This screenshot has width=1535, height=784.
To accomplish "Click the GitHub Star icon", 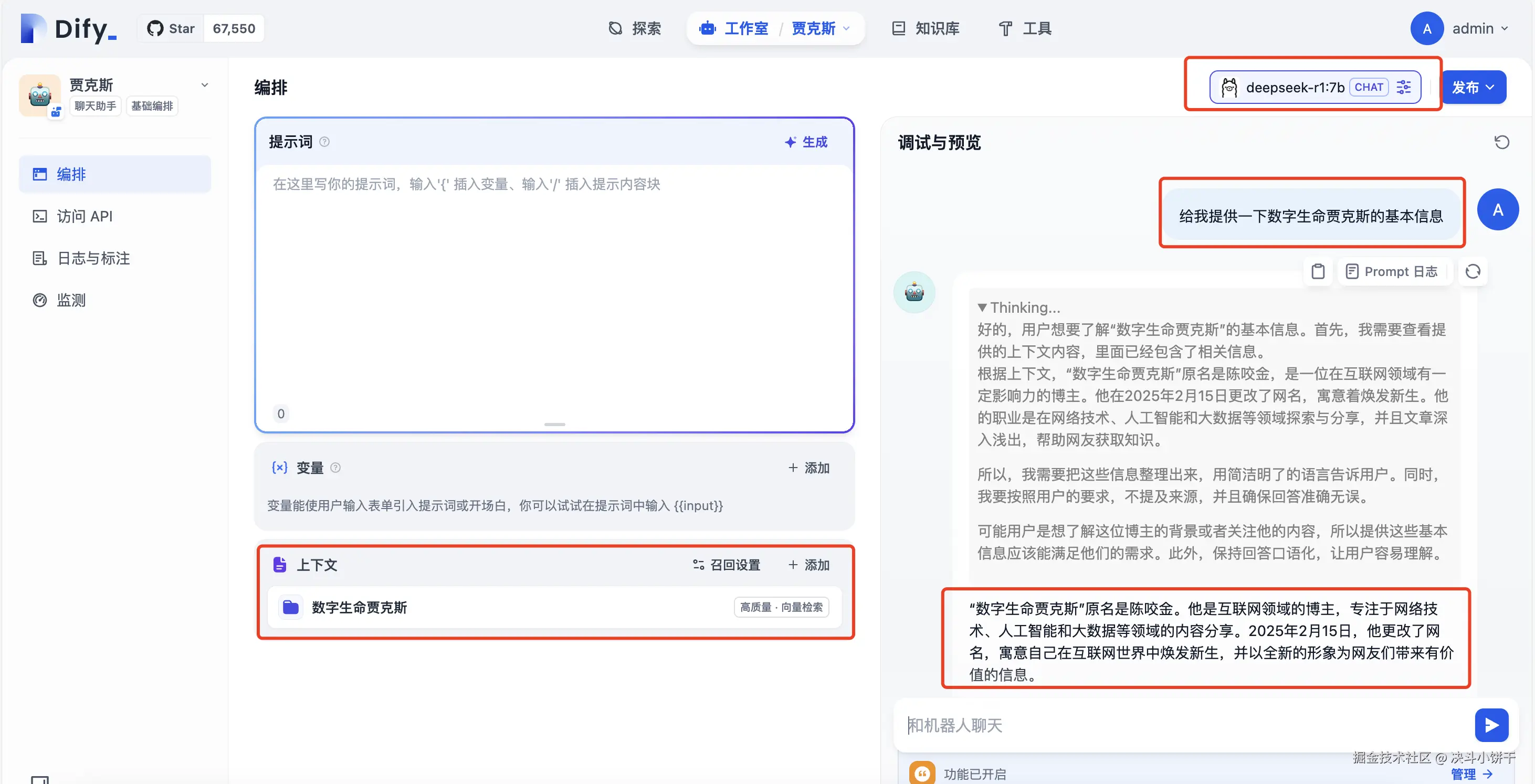I will tap(155, 28).
